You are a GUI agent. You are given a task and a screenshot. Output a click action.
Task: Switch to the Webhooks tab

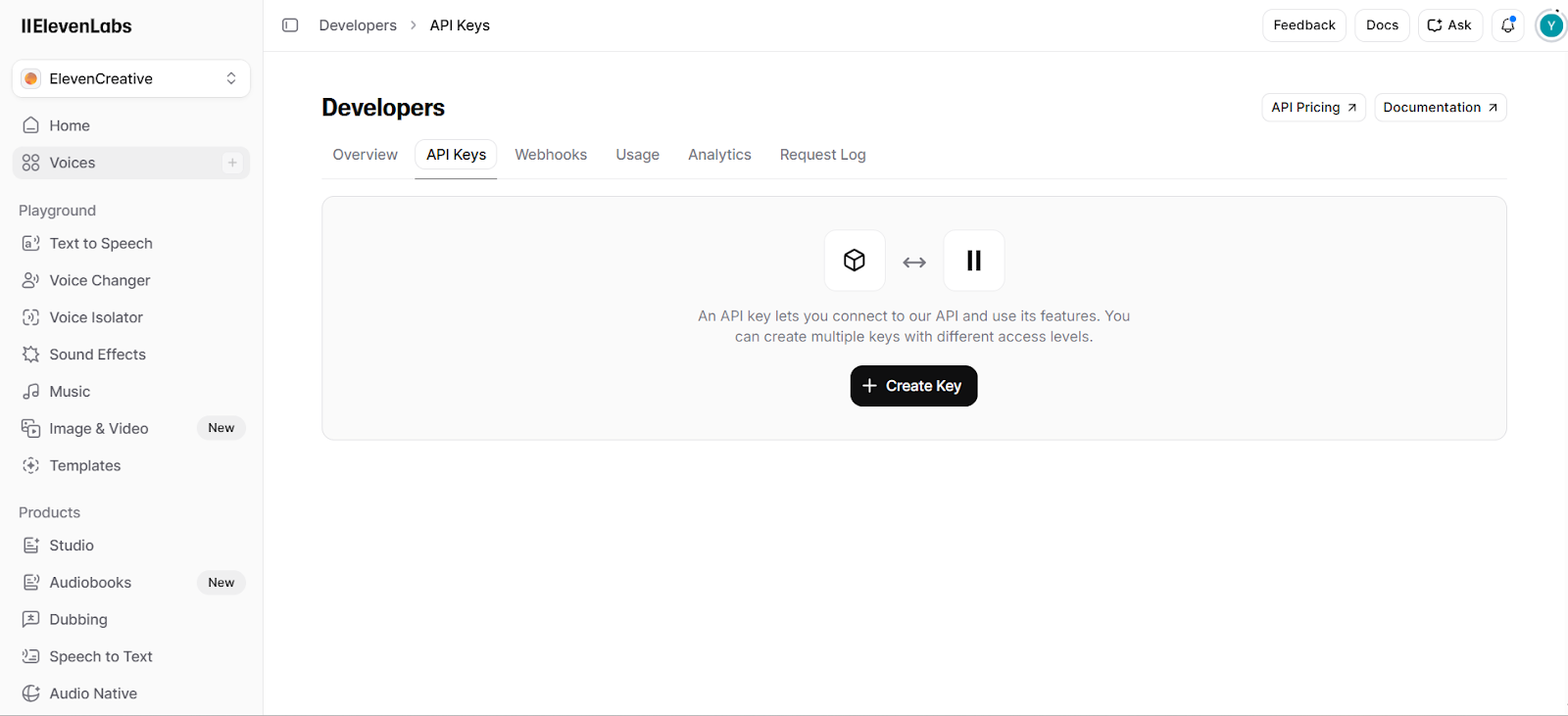click(x=551, y=155)
